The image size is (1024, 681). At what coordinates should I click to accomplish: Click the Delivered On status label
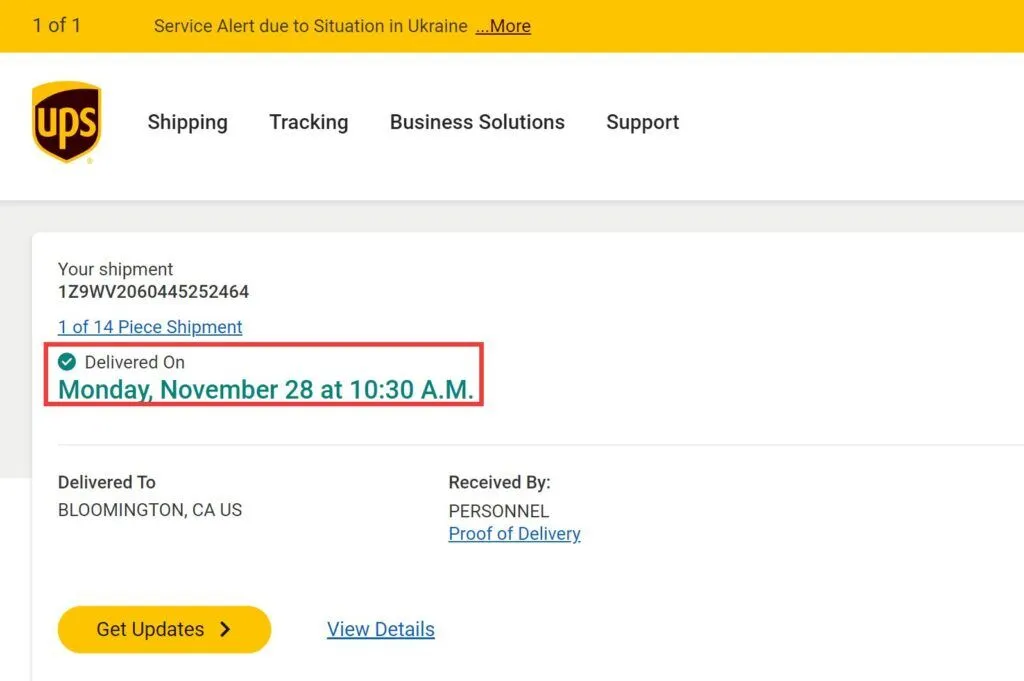pos(134,362)
